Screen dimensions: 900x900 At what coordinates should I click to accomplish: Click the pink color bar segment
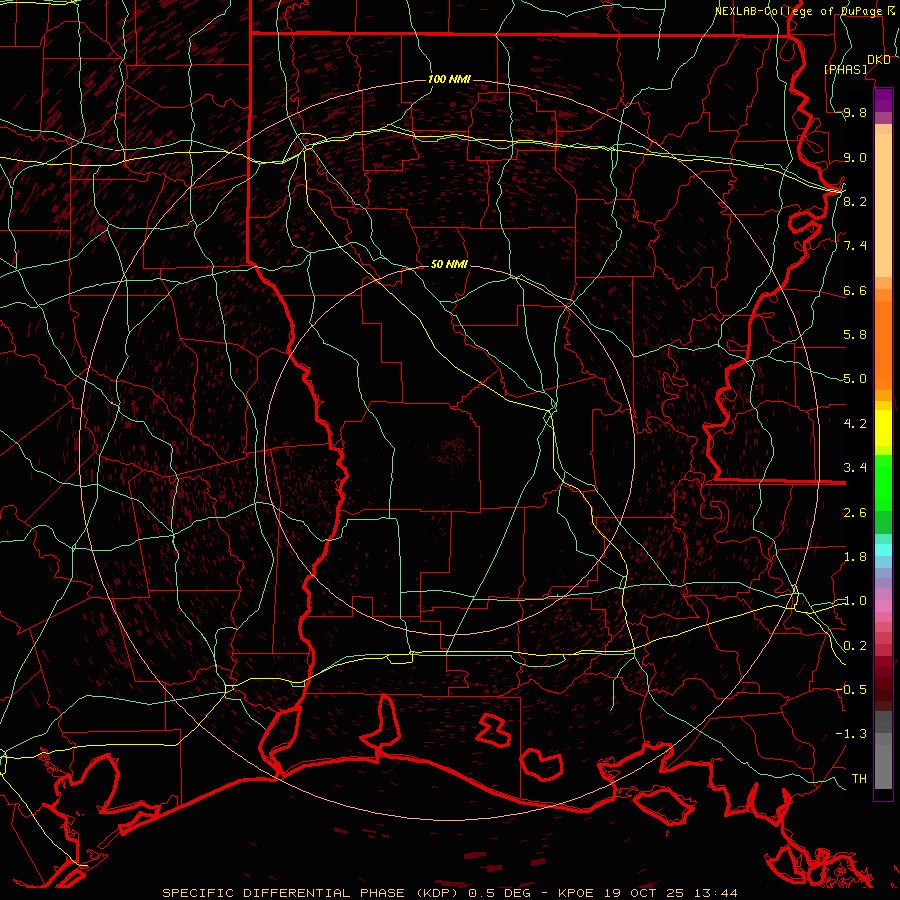pos(883,606)
